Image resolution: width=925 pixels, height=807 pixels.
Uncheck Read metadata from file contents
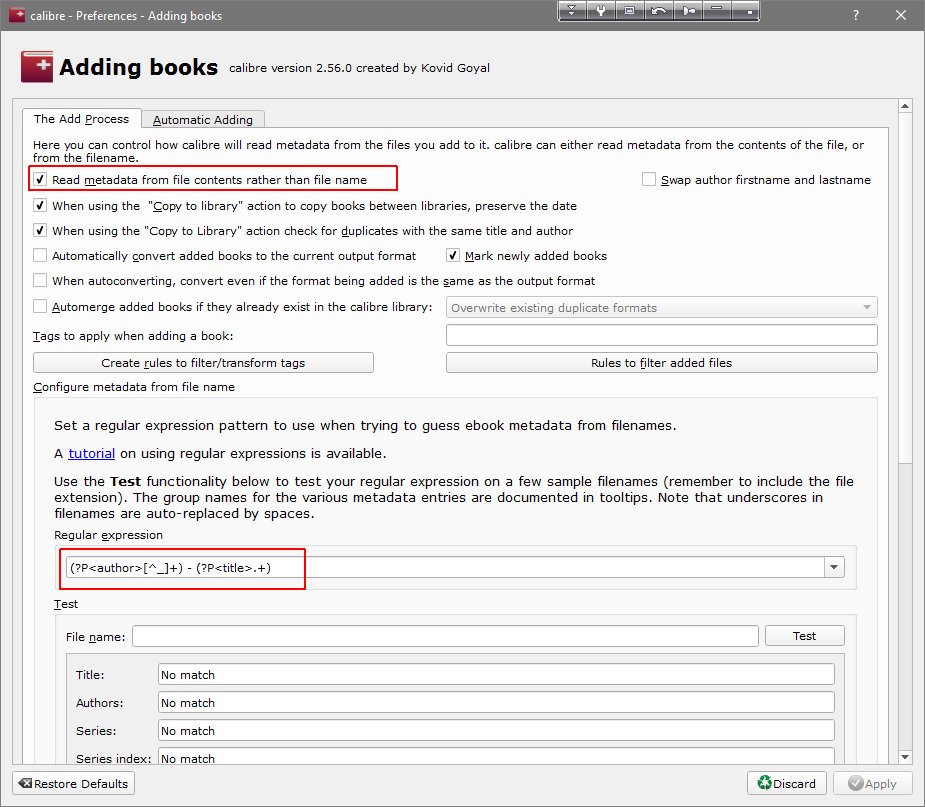[x=40, y=179]
